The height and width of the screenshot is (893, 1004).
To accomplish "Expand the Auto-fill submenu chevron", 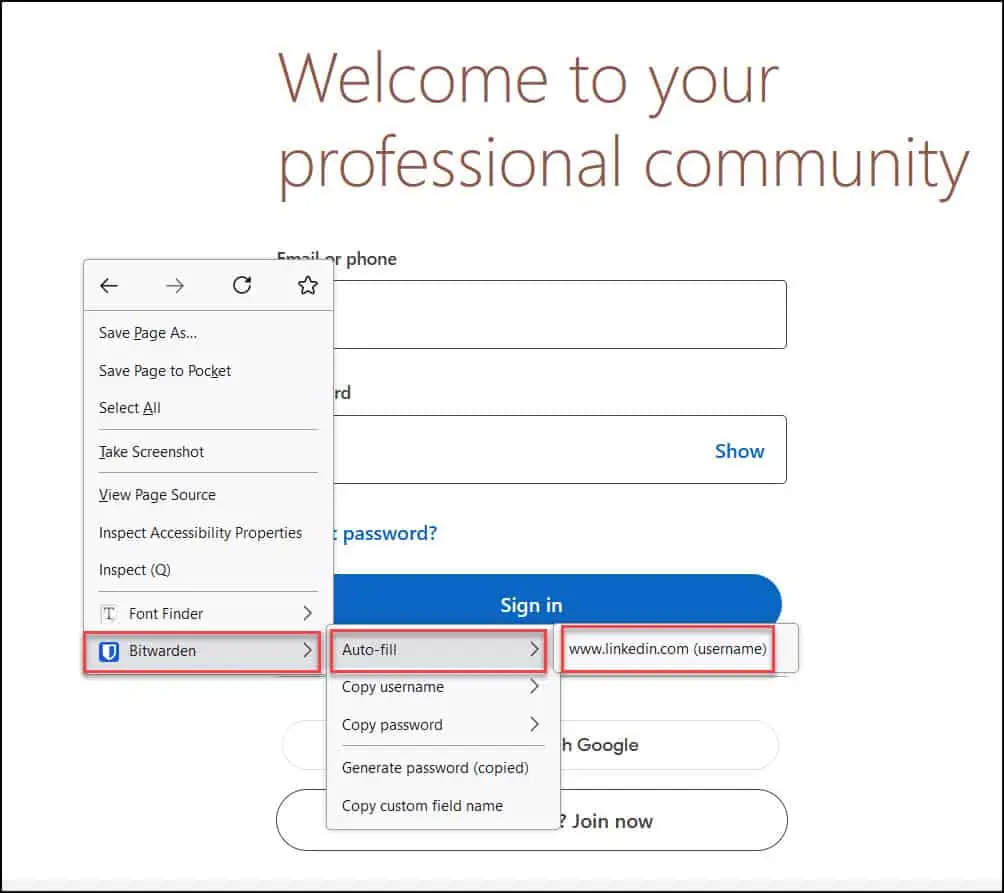I will (x=534, y=649).
